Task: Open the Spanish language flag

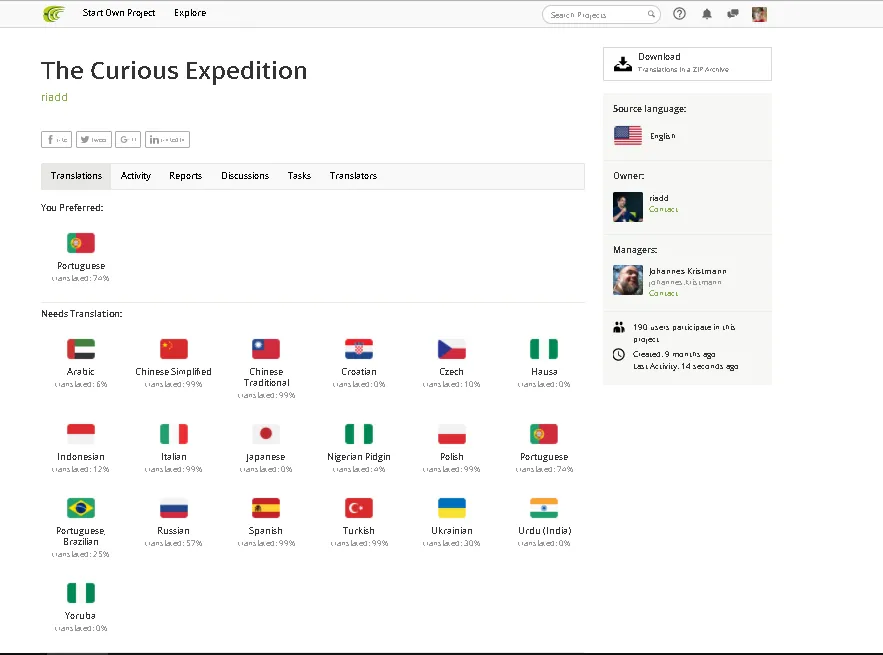Action: 266,508
